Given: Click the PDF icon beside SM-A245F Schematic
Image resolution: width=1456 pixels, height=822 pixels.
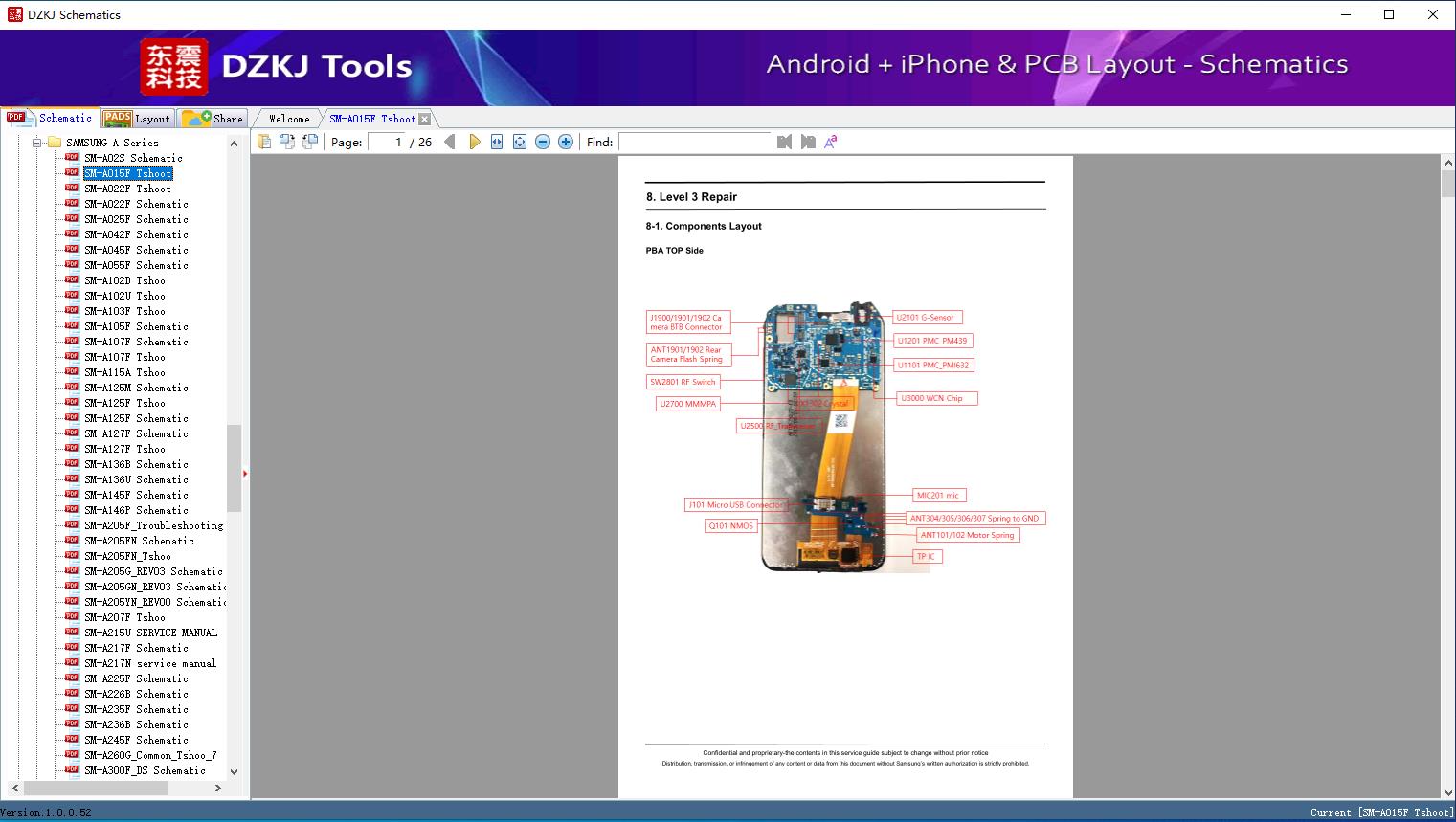Looking at the screenshot, I should [72, 739].
